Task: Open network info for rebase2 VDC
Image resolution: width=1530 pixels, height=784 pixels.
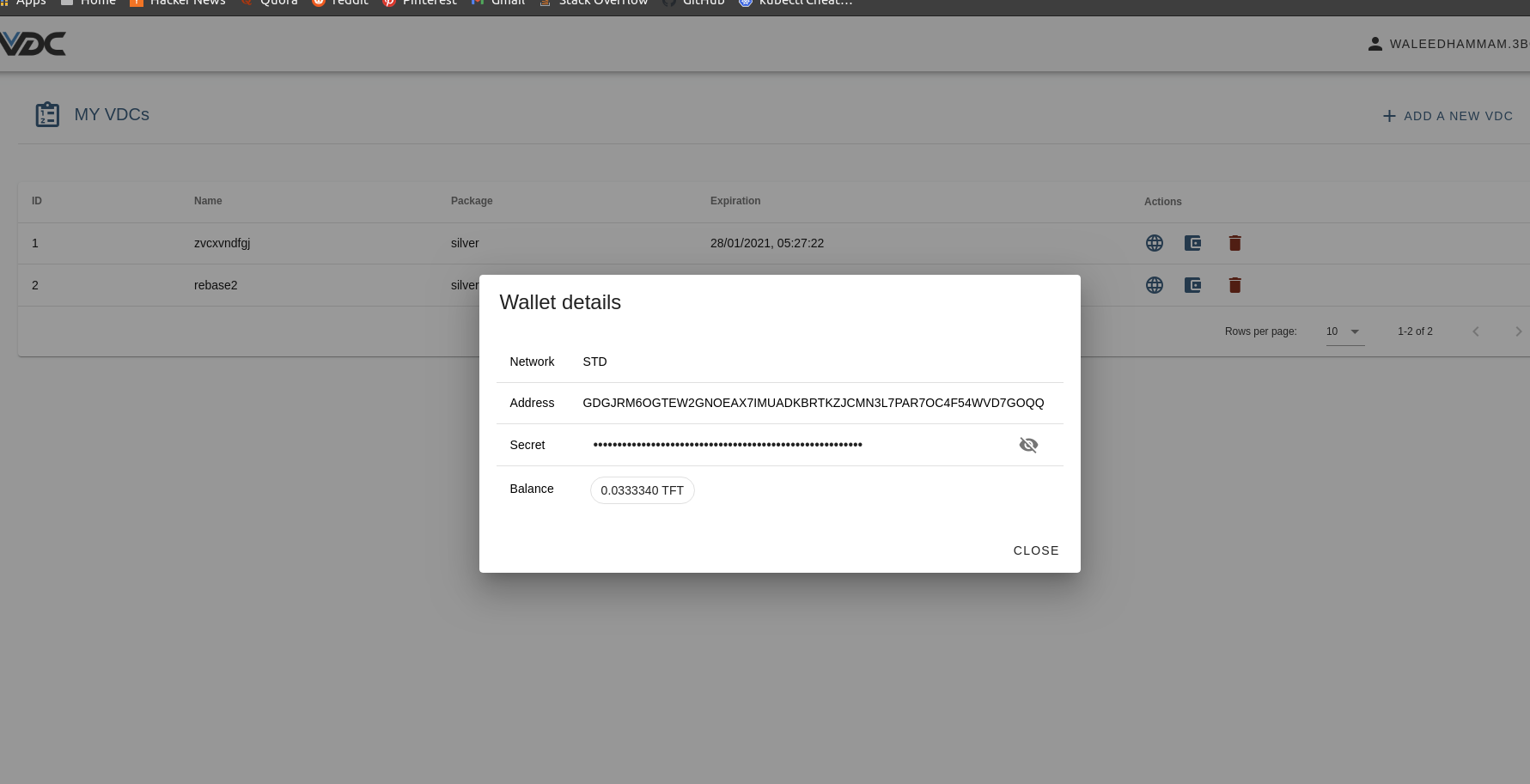Action: (x=1155, y=285)
